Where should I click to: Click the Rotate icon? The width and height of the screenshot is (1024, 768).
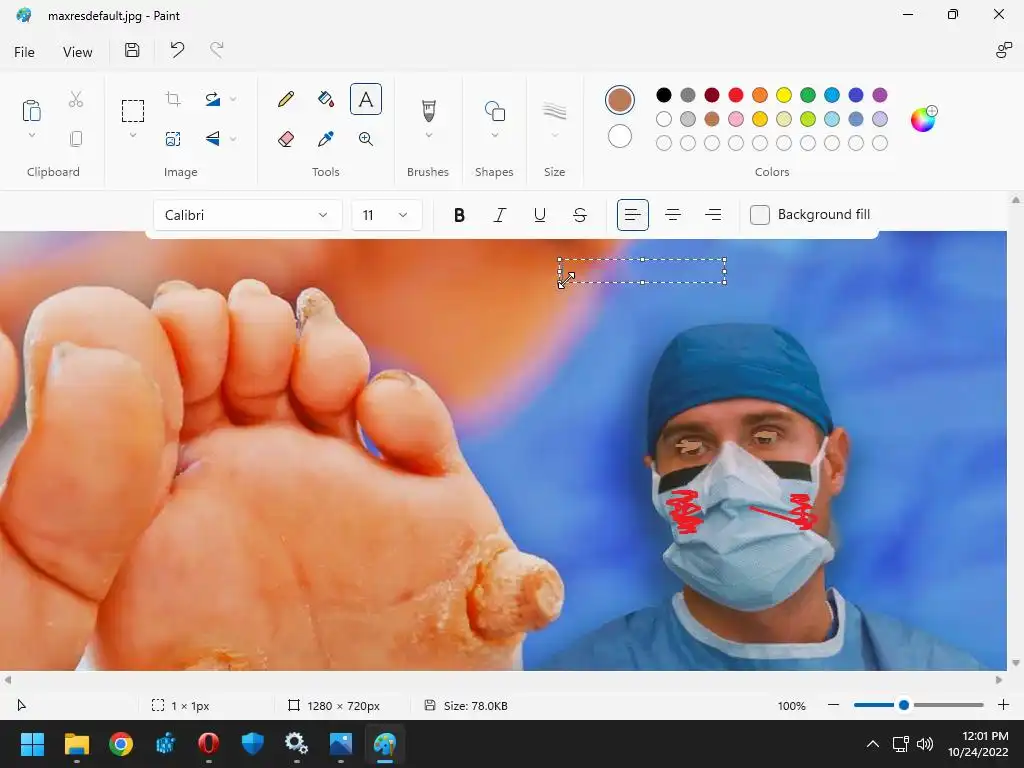[213, 99]
